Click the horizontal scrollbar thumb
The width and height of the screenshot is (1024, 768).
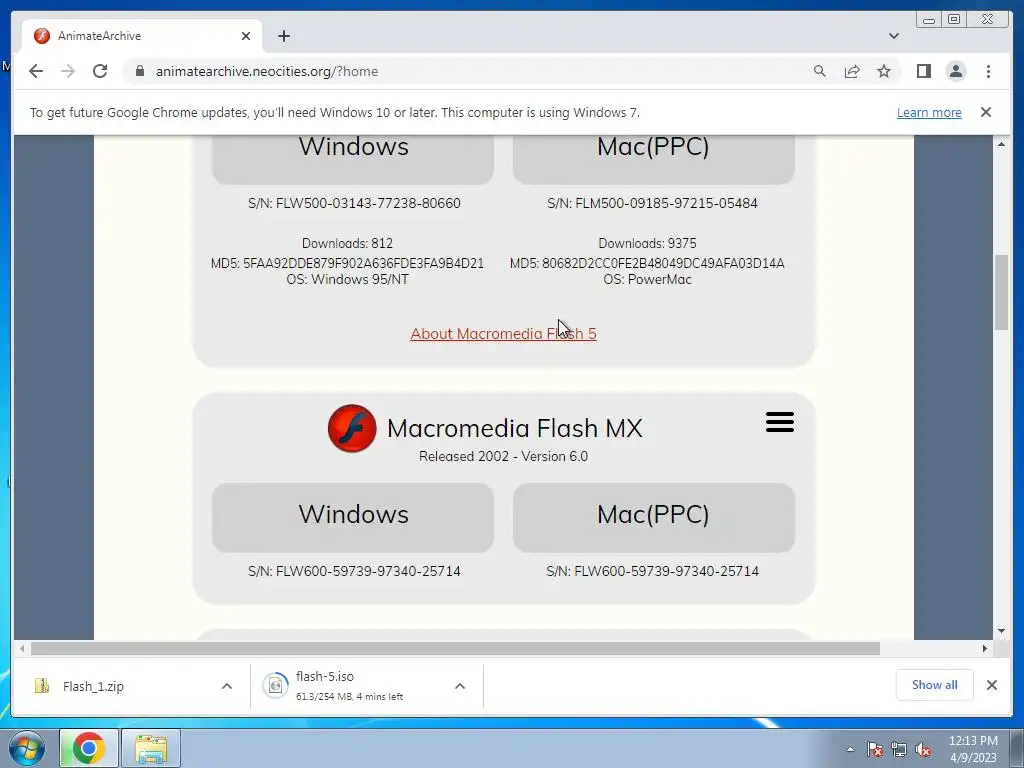click(455, 648)
